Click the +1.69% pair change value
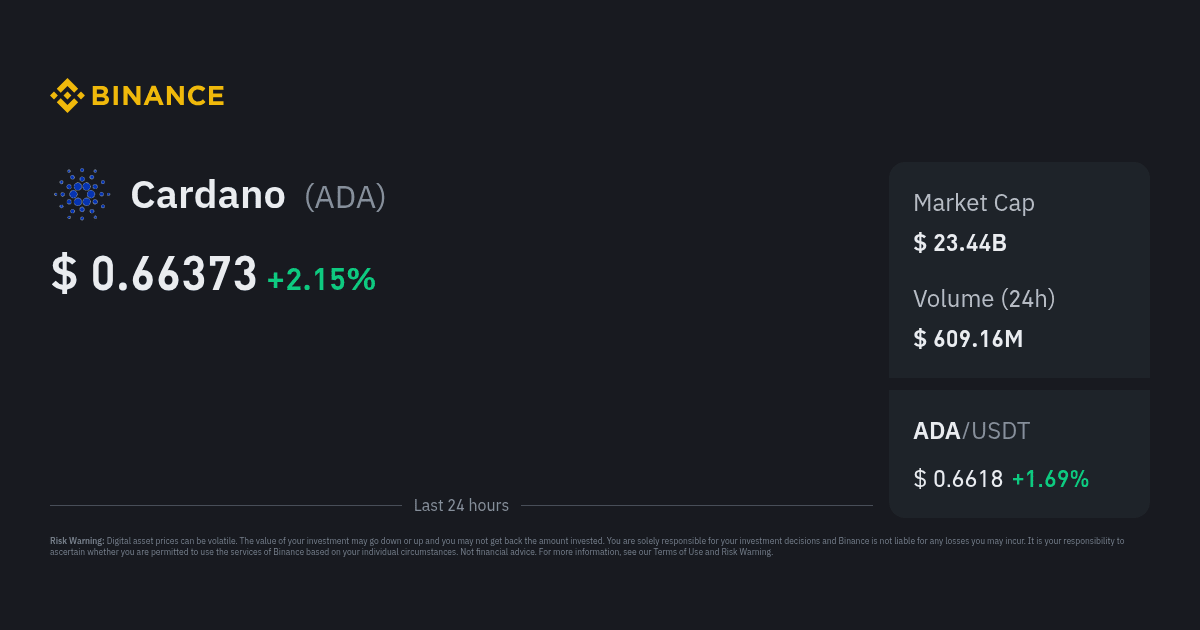 1050,479
